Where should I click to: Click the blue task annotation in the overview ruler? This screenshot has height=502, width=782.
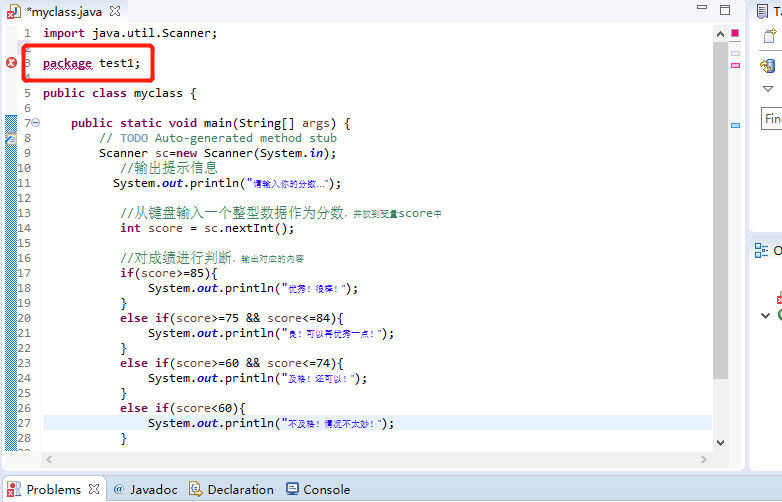click(736, 126)
